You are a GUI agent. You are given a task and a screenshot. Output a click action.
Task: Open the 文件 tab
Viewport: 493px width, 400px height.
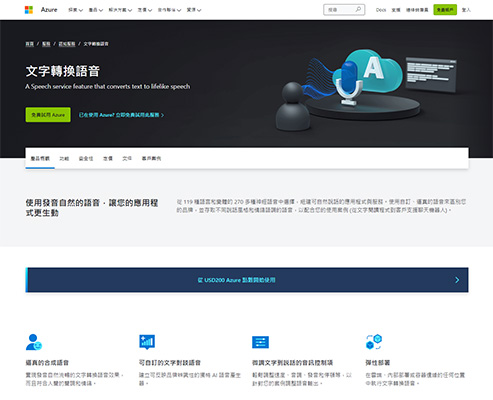tap(127, 159)
